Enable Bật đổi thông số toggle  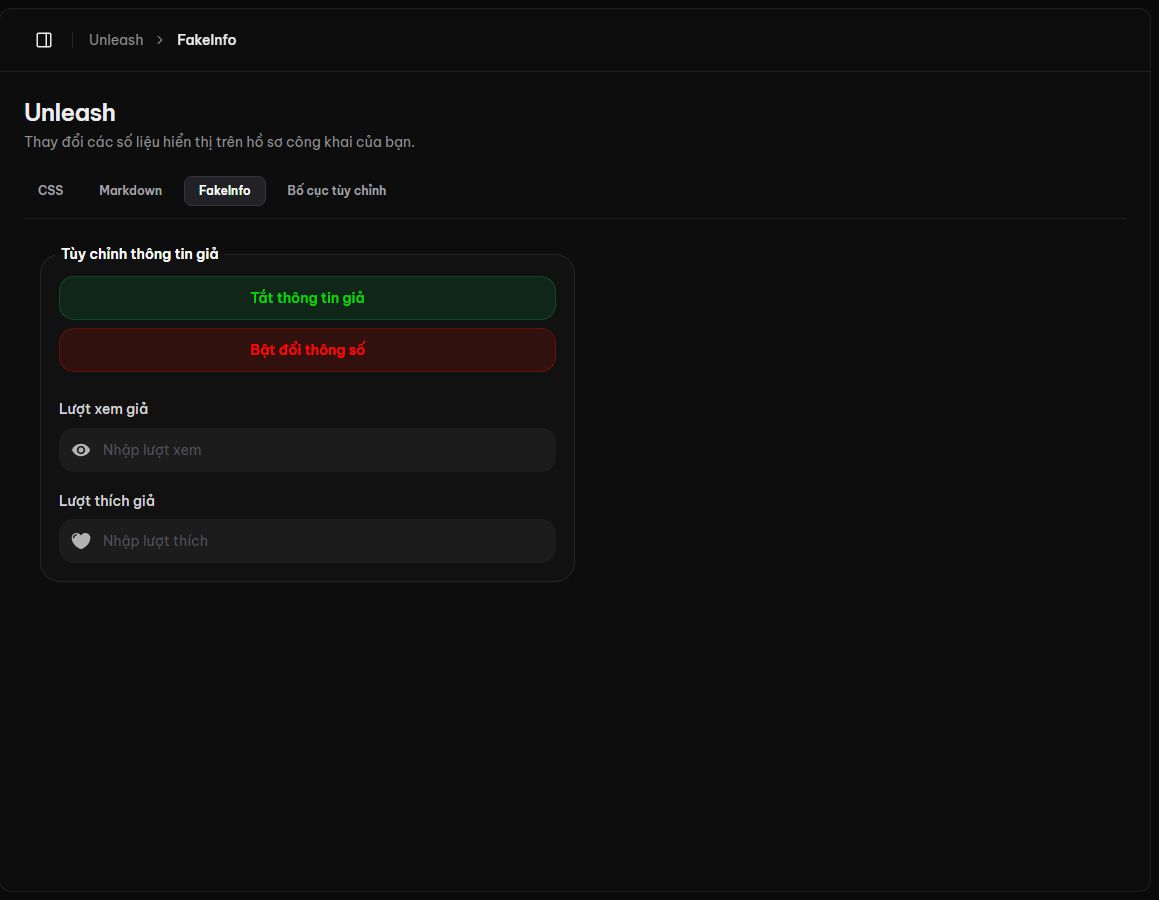click(x=307, y=350)
